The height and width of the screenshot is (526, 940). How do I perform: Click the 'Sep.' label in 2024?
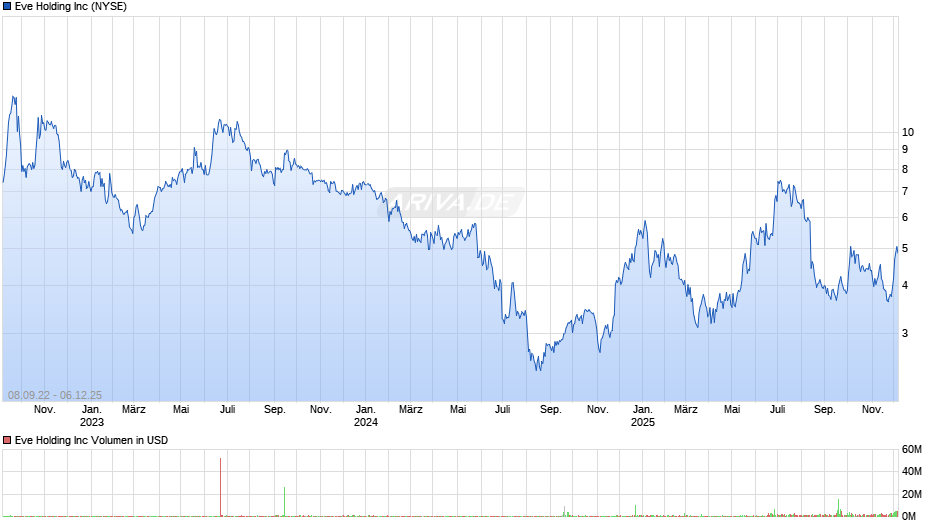point(550,410)
